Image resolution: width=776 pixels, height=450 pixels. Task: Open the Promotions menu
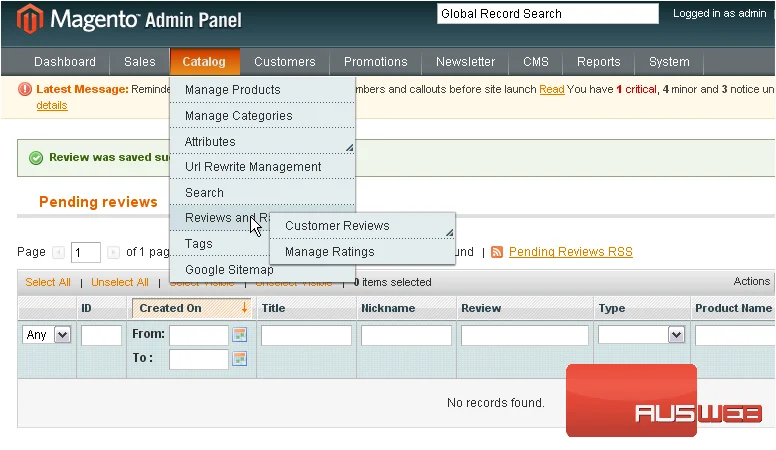(376, 62)
